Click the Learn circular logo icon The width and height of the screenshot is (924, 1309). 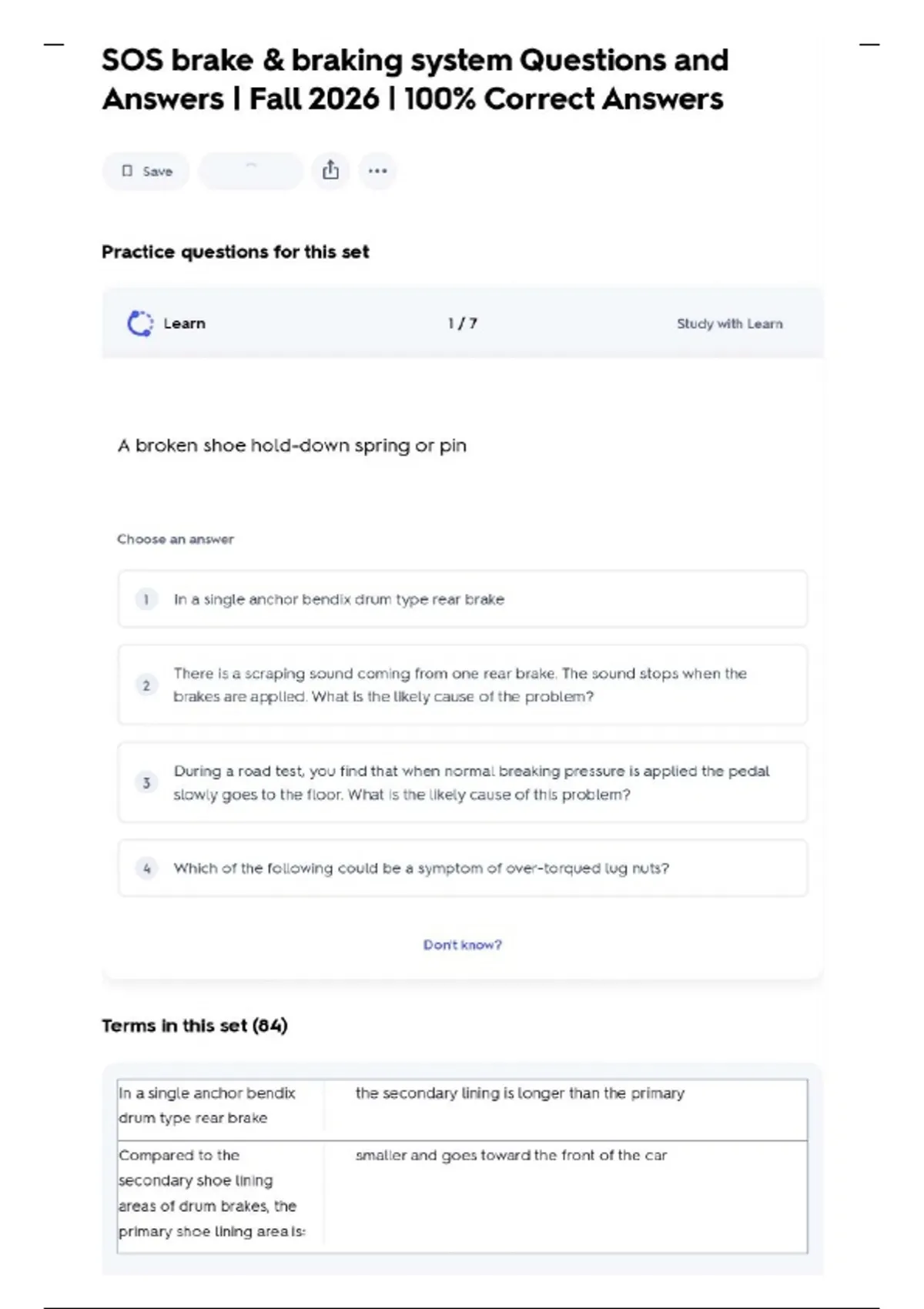point(139,323)
